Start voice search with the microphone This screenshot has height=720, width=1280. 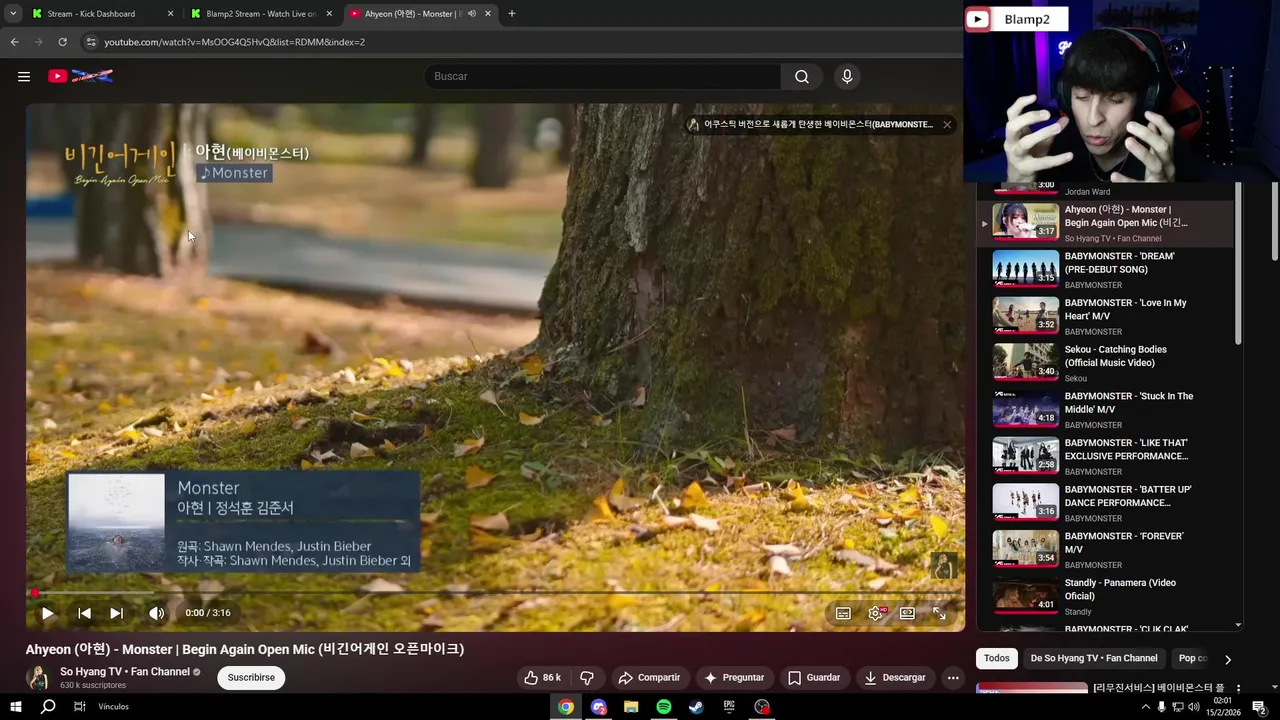(x=847, y=76)
